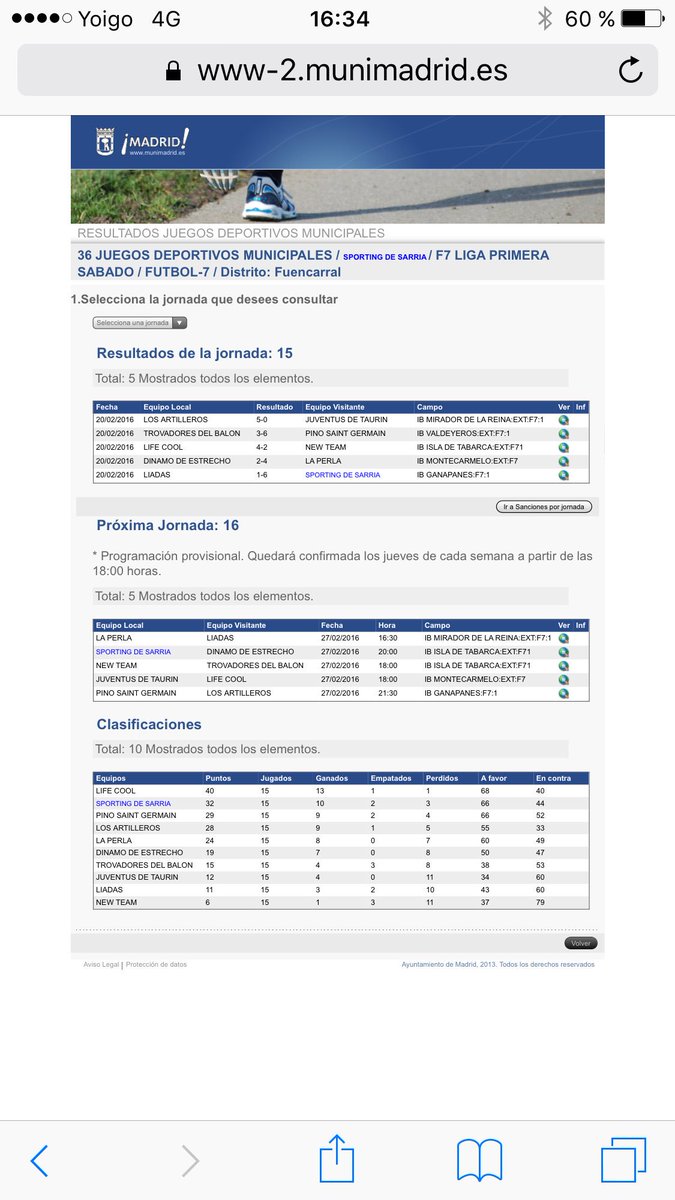Click 'En contra' column header
This screenshot has width=675, height=1200.
(x=553, y=777)
